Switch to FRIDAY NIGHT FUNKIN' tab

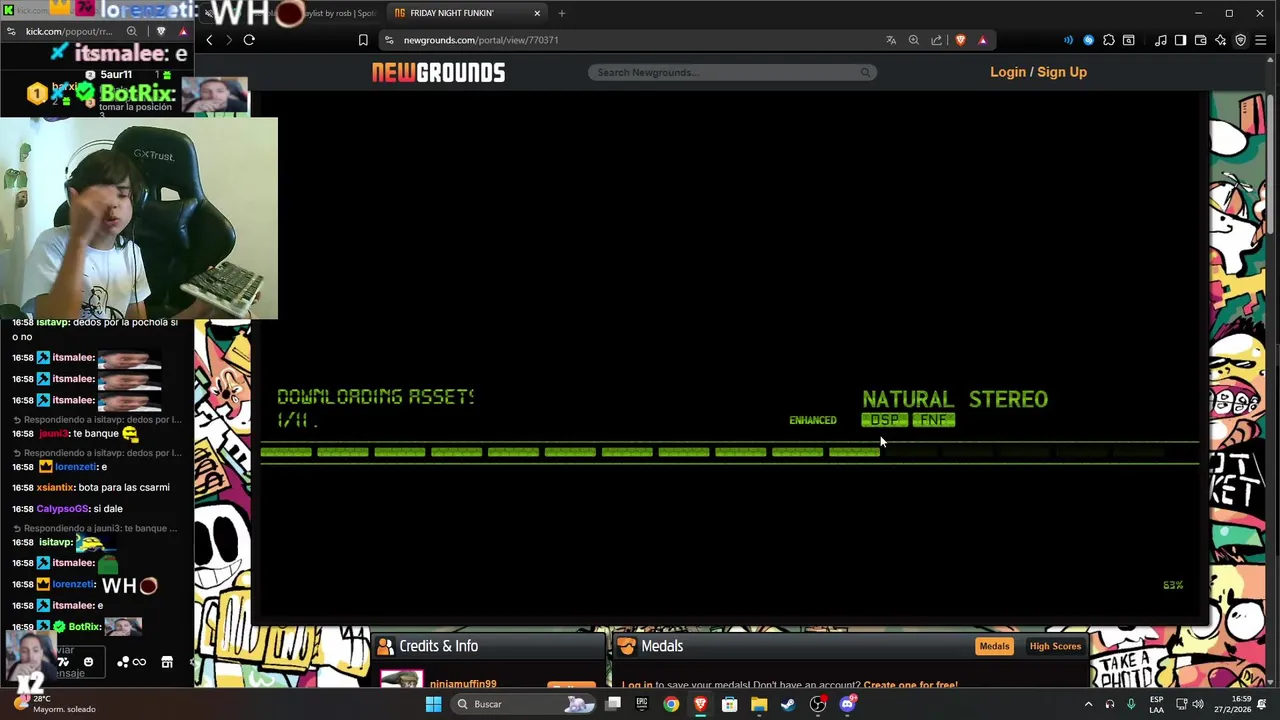(x=465, y=13)
